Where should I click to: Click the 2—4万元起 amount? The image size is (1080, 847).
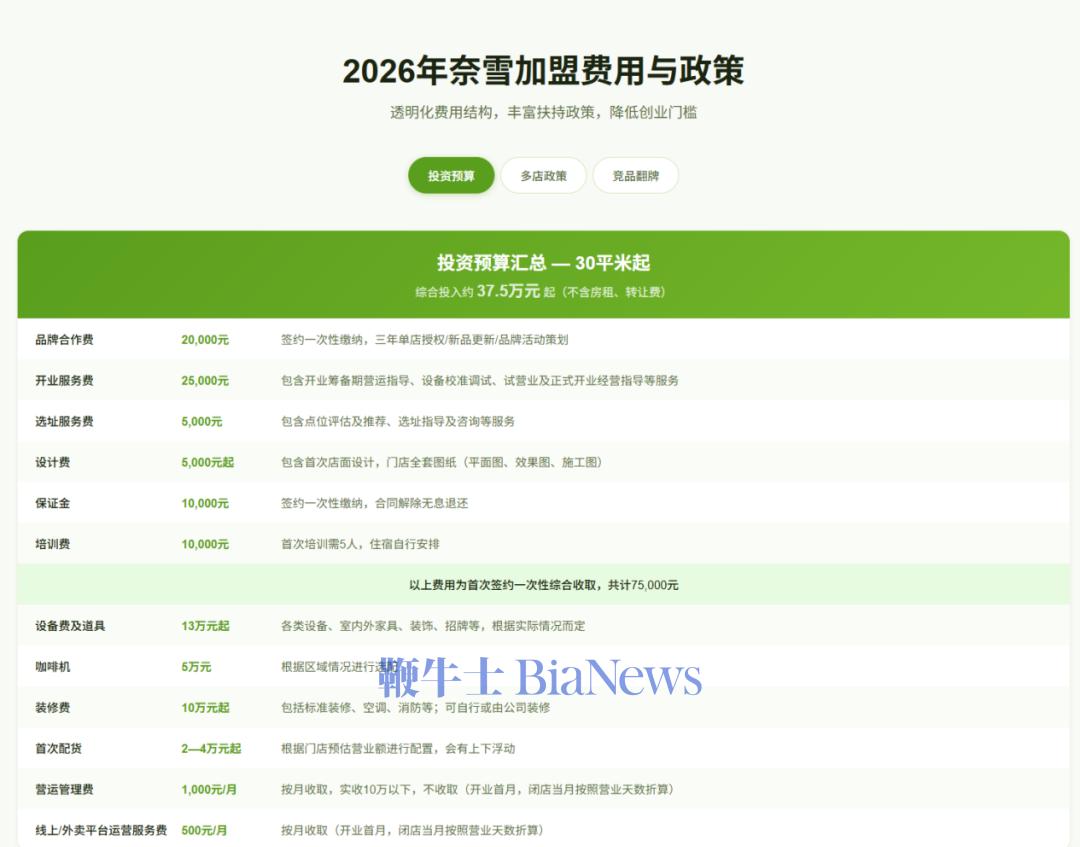pos(211,749)
